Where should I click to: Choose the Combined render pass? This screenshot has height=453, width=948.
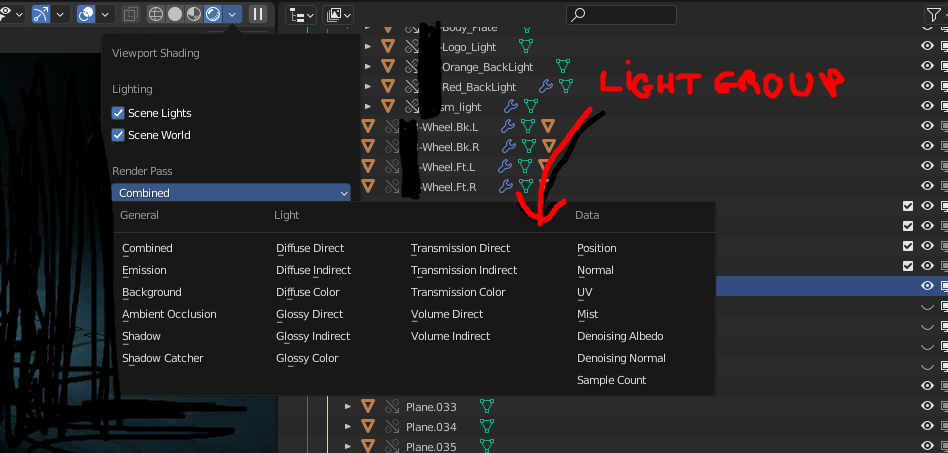click(x=147, y=248)
